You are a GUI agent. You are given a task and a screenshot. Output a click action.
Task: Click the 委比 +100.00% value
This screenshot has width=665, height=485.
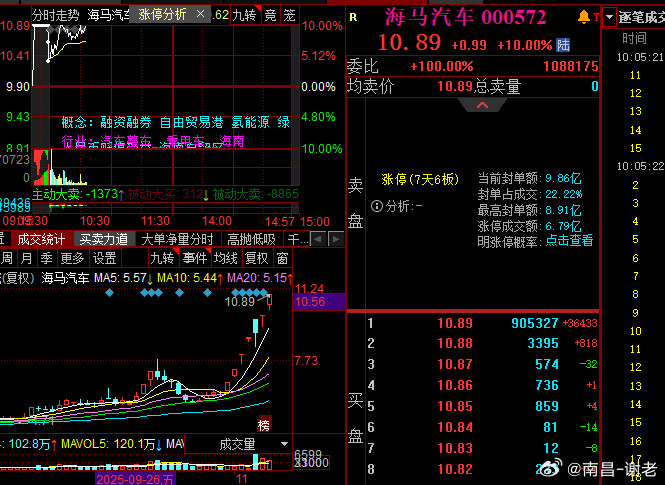pyautogui.click(x=441, y=66)
